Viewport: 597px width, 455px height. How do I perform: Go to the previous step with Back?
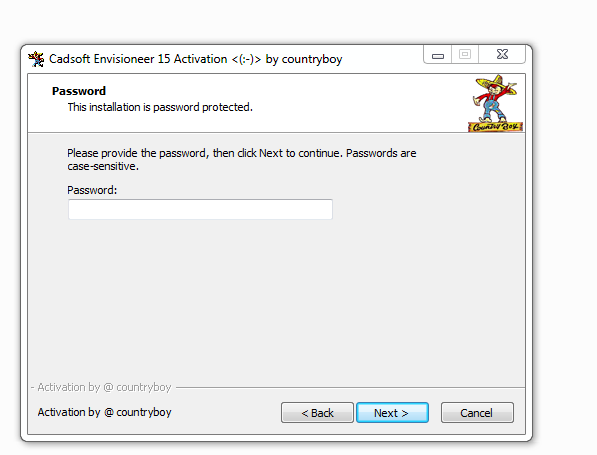(317, 413)
